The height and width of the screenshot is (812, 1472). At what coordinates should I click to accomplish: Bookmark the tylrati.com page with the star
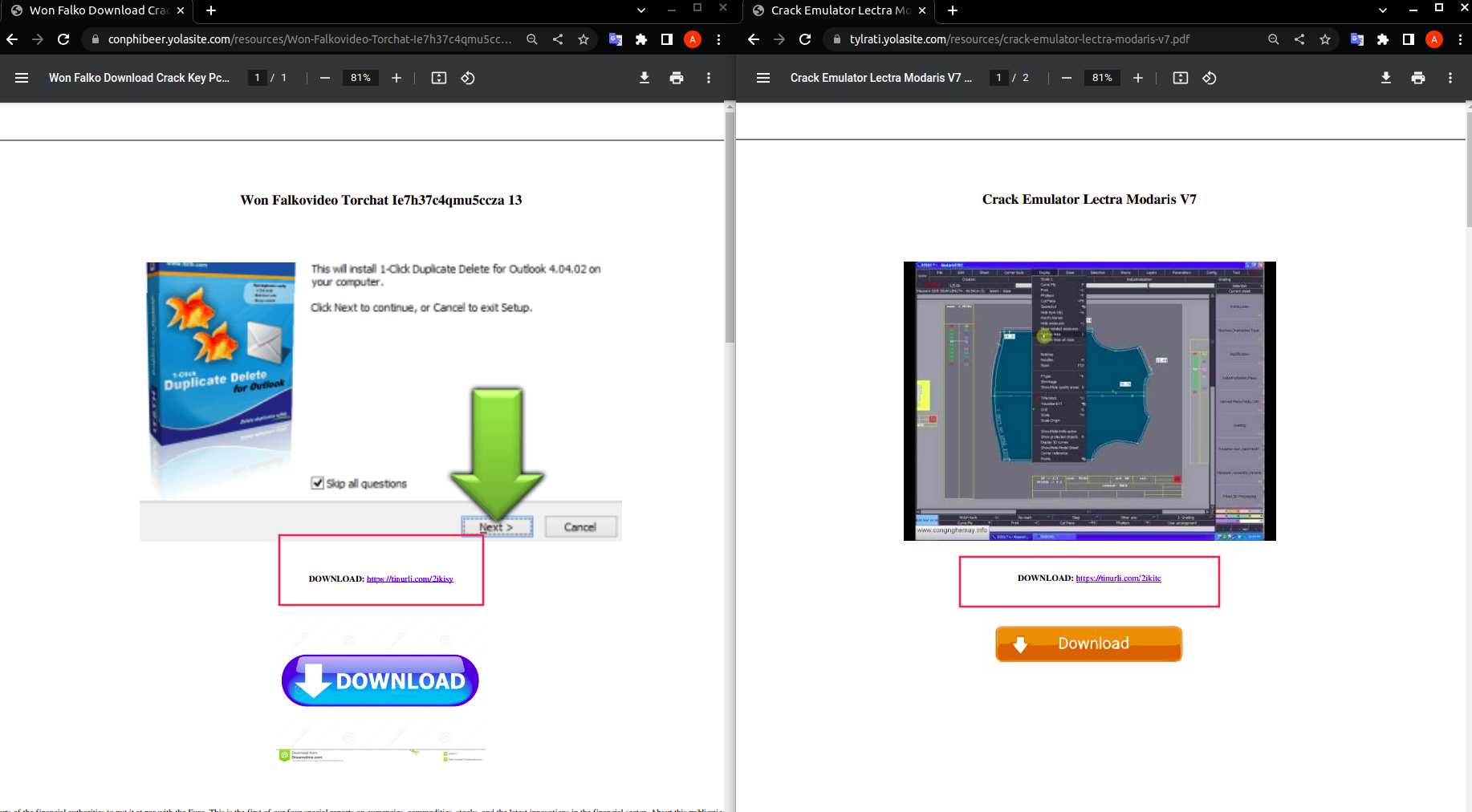pos(1326,39)
